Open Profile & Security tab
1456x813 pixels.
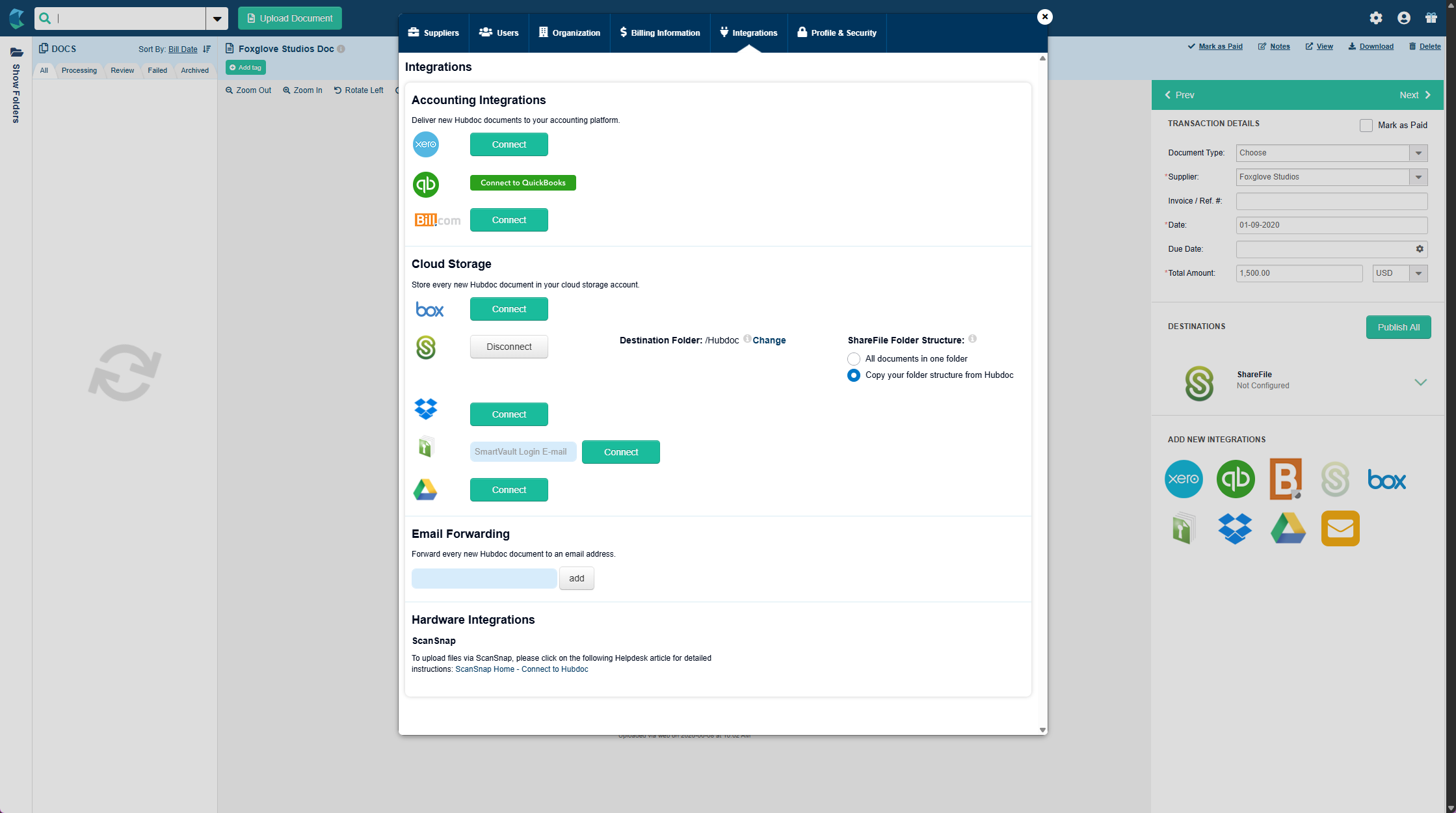tap(837, 33)
